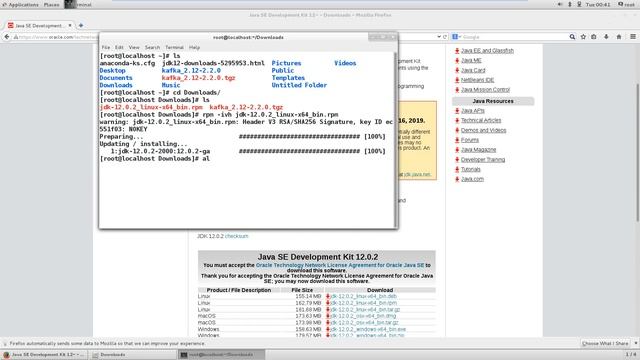
Task: Click the terminal title bar root@localhost:~/Downloads
Action: click(x=248, y=37)
